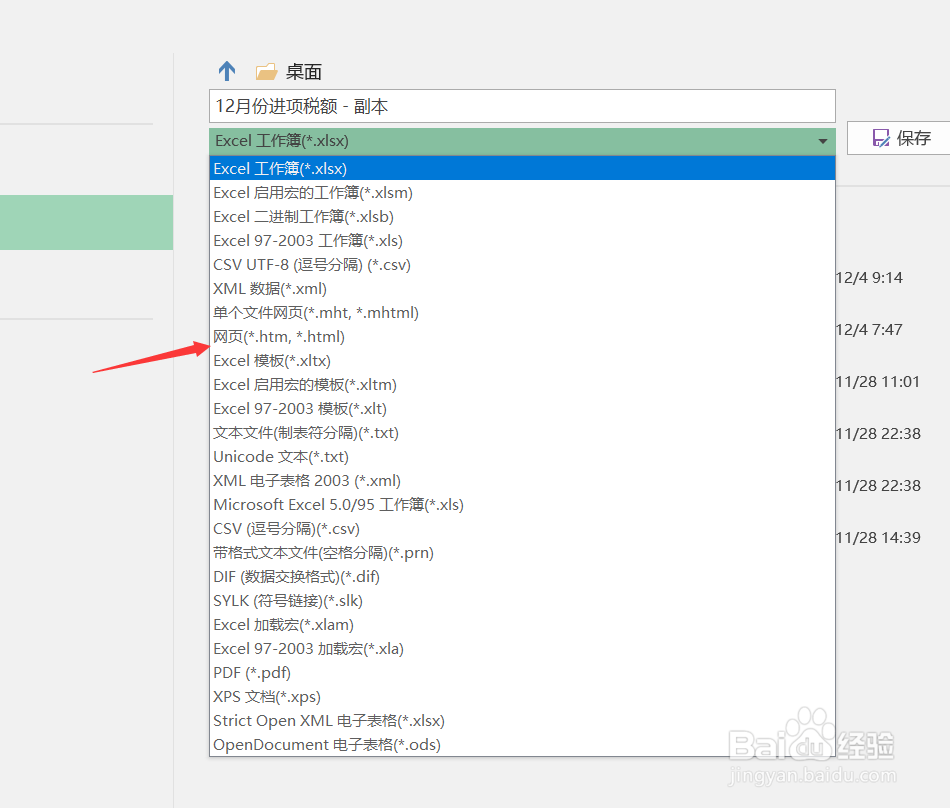This screenshot has width=950, height=808.
Task: Click the 11/28 11:01 file timestamp
Action: click(877, 382)
